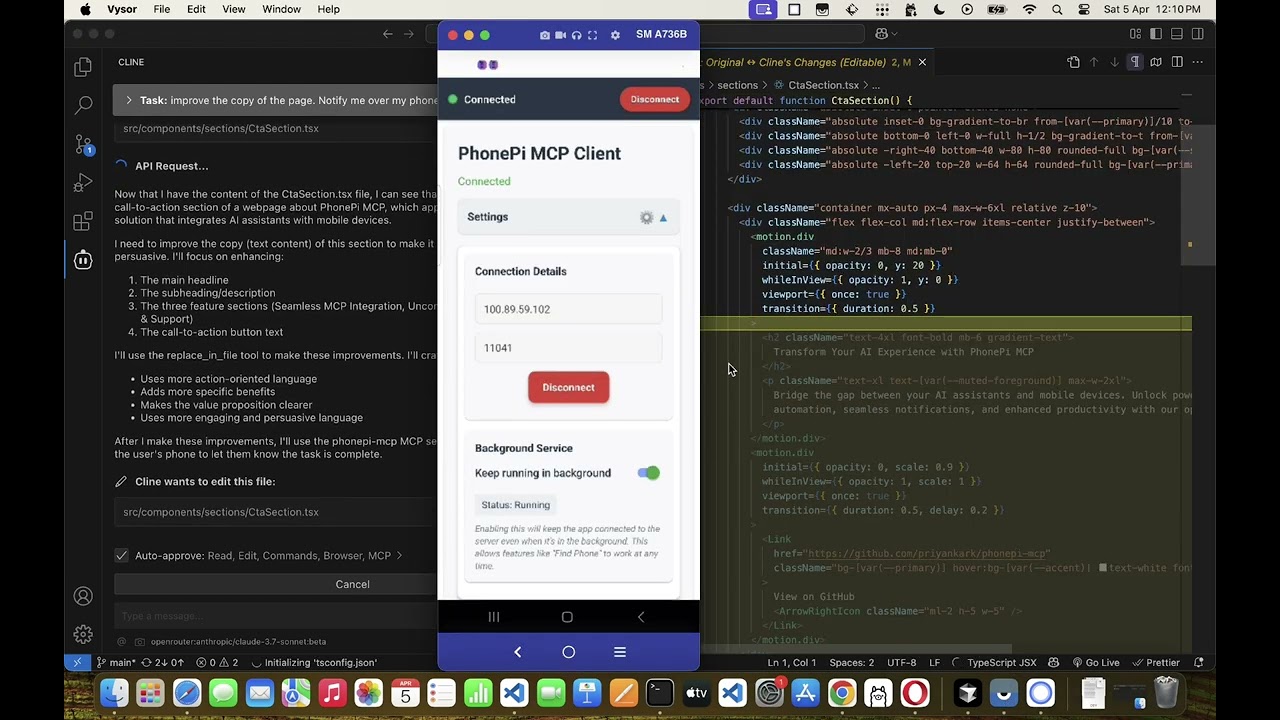Click Spaces: 2 in status bar
This screenshot has height=720, width=1280.
click(852, 662)
